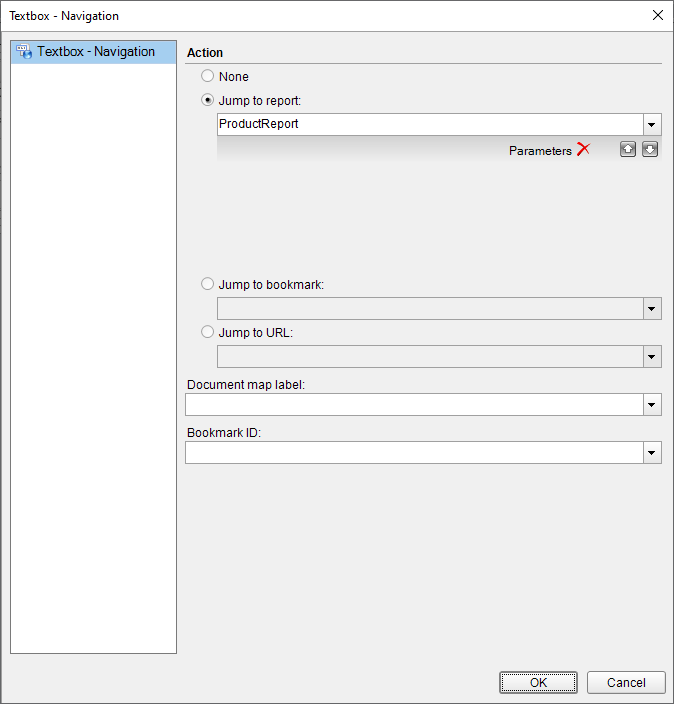The image size is (674, 704).
Task: Select the Jump to report radio button
Action: (207, 100)
